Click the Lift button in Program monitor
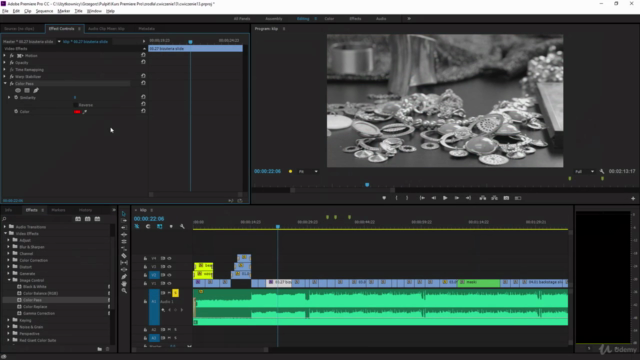 483,198
